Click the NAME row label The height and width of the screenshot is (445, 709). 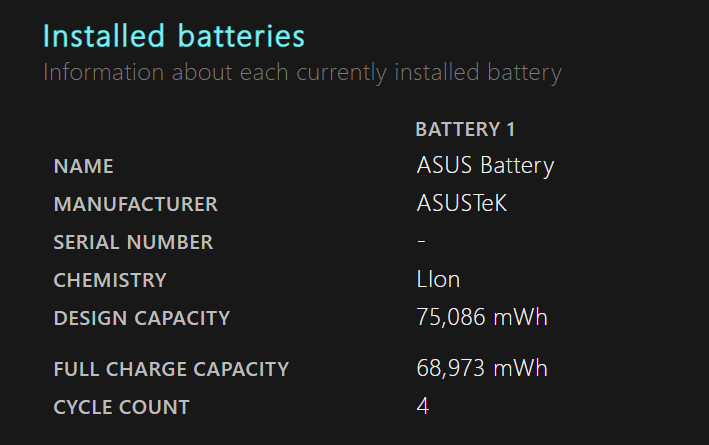(84, 166)
